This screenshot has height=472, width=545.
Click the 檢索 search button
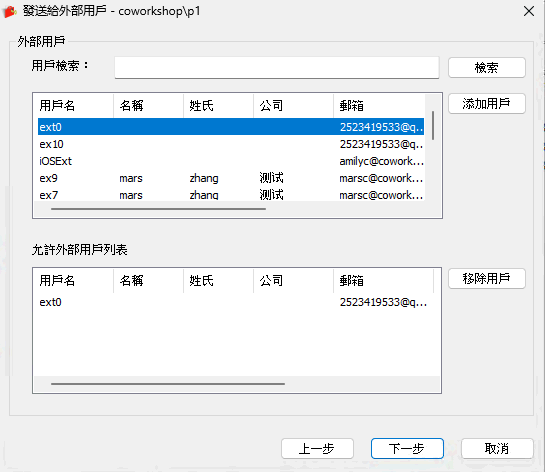pos(487,67)
